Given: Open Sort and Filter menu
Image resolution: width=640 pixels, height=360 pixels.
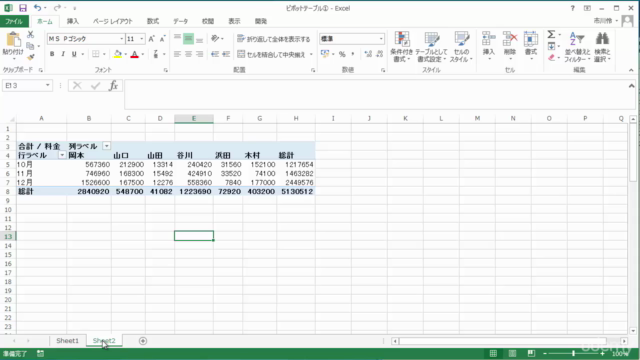Looking at the screenshot, I should coord(577,47).
